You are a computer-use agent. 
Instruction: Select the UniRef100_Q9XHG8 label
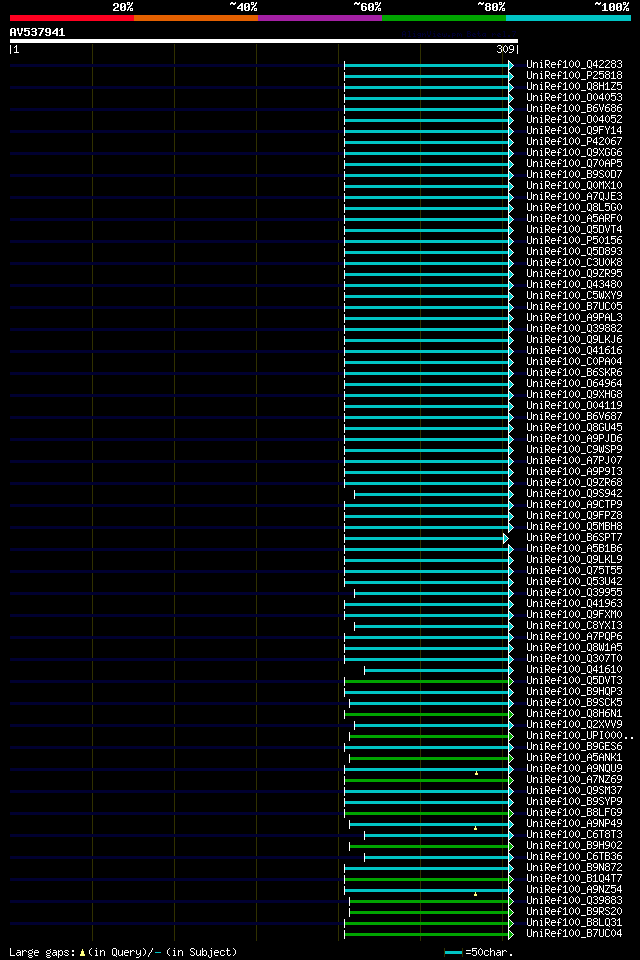[574, 394]
